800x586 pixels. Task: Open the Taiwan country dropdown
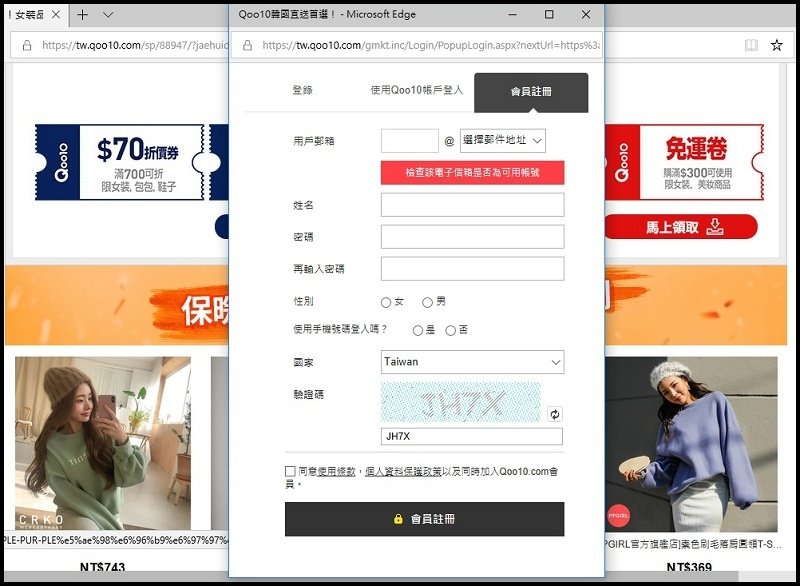[472, 362]
